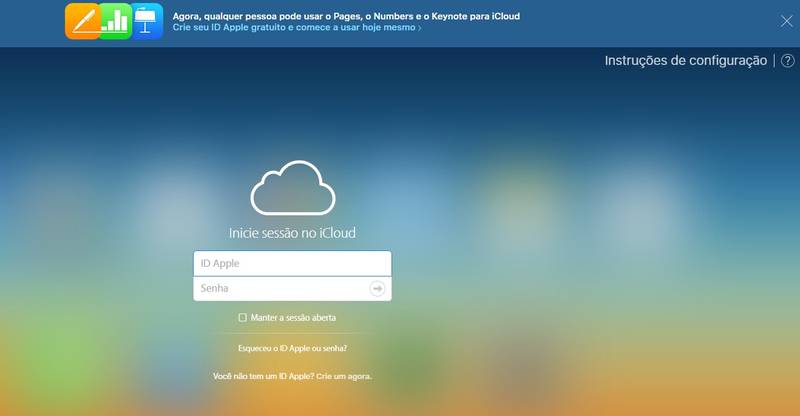
Task: Focus the ID Apple input field
Action: point(292,263)
